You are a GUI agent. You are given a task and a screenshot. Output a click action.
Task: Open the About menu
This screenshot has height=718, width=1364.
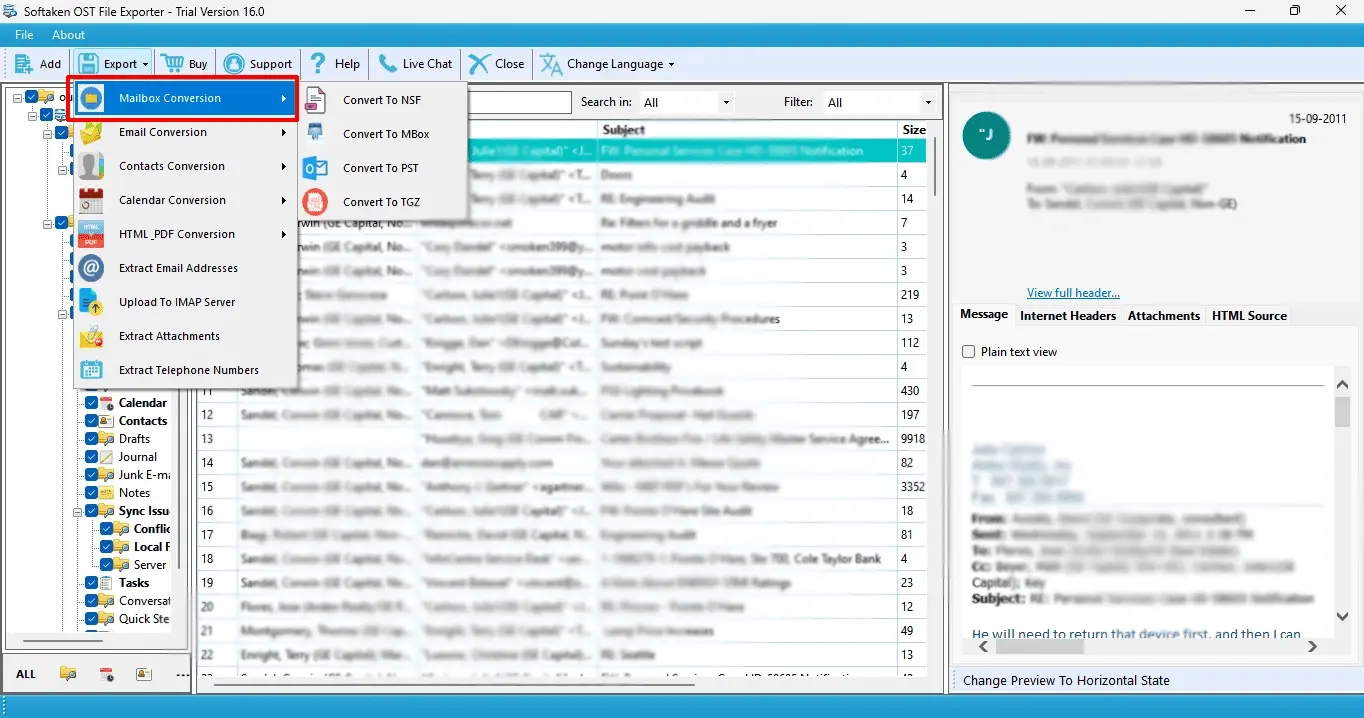pyautogui.click(x=69, y=35)
